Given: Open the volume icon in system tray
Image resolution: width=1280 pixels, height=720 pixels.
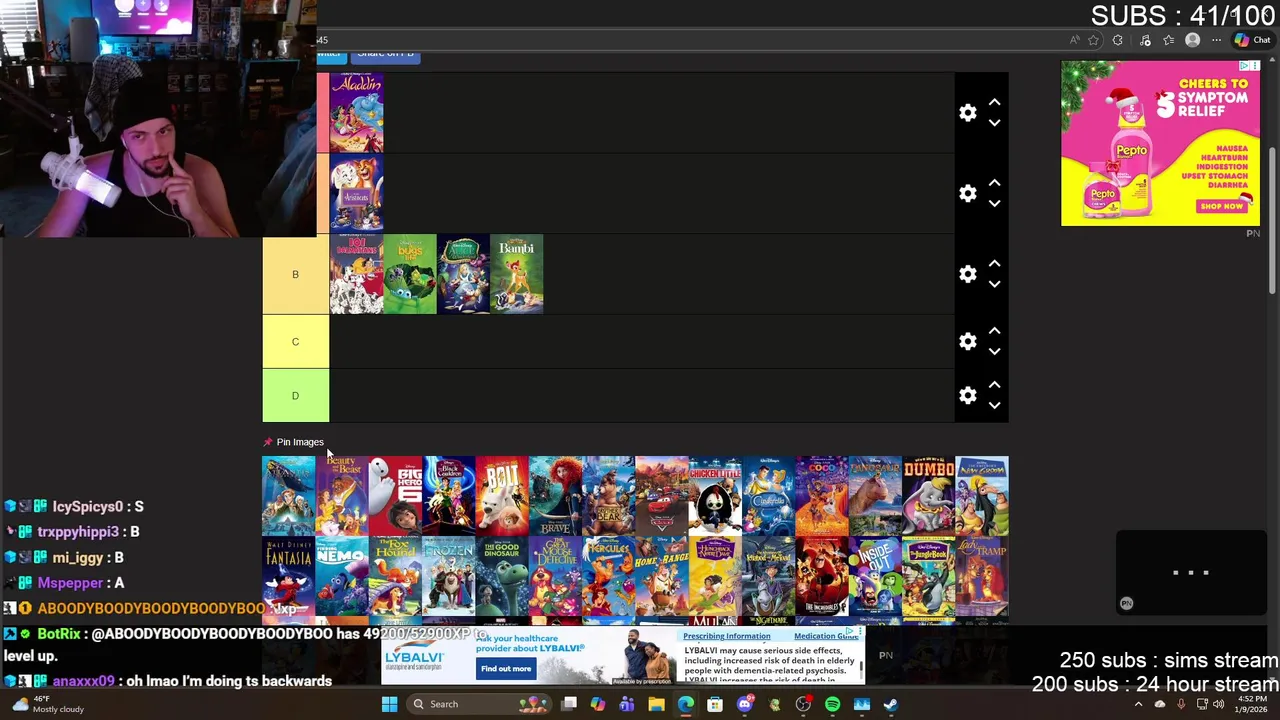Looking at the screenshot, I should (x=1219, y=704).
